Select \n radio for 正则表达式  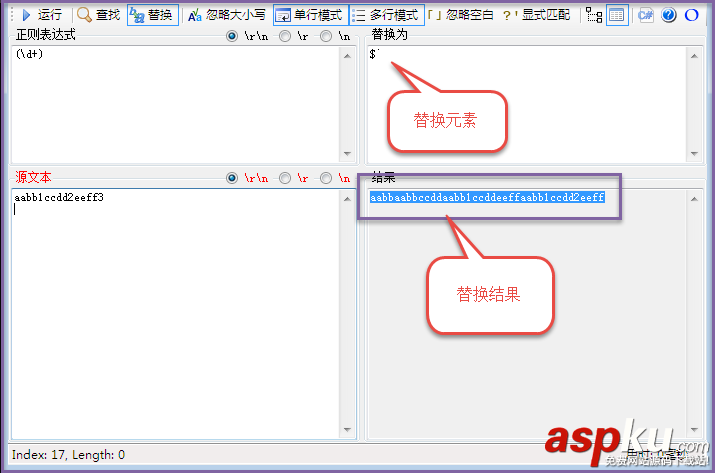pos(326,36)
